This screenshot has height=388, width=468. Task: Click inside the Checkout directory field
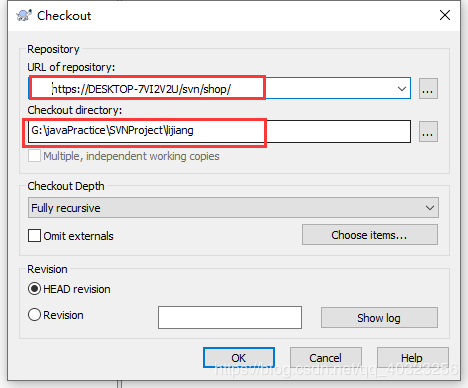tap(219, 131)
